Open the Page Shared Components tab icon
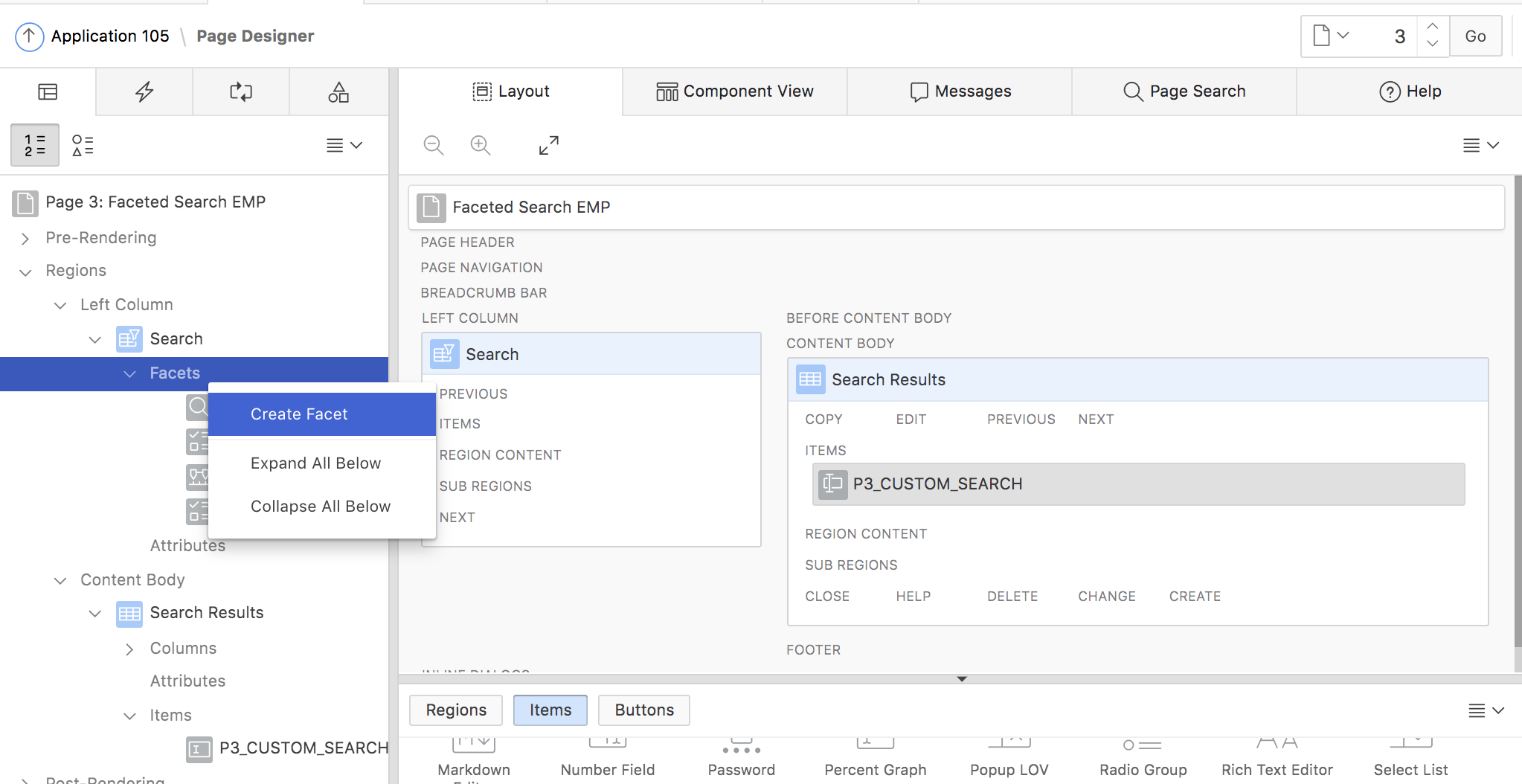 coord(338,91)
